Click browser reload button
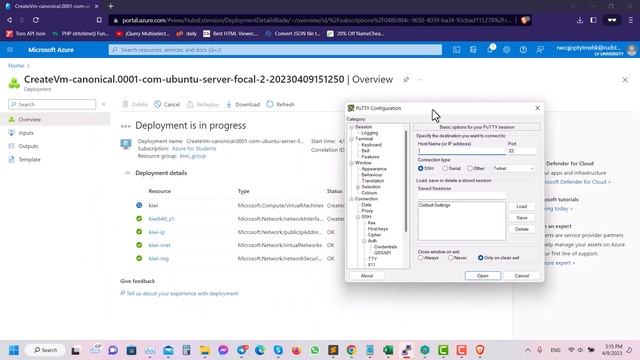This screenshot has height=360, width=640. 36,20
